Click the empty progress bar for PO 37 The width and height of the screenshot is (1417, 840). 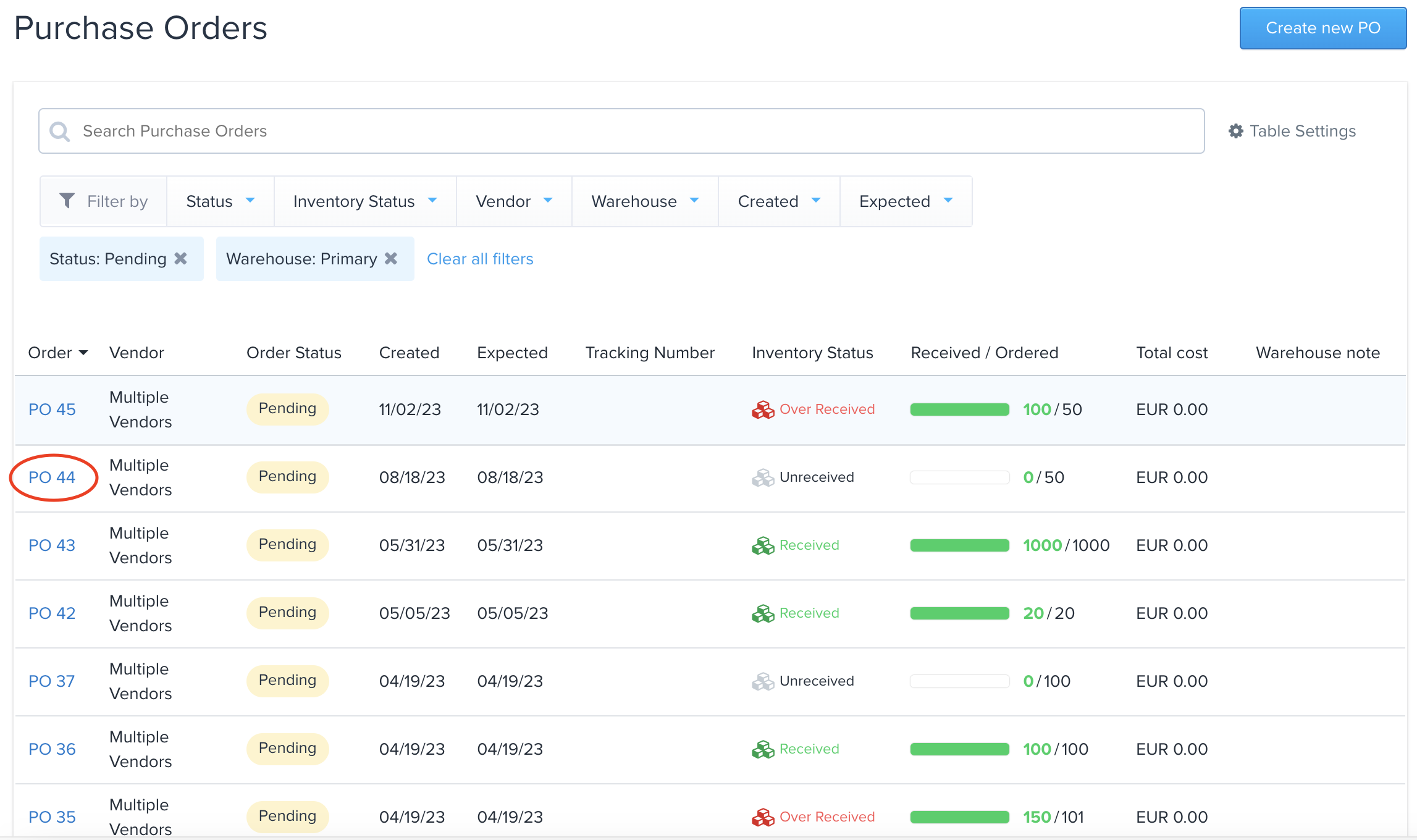(x=959, y=681)
